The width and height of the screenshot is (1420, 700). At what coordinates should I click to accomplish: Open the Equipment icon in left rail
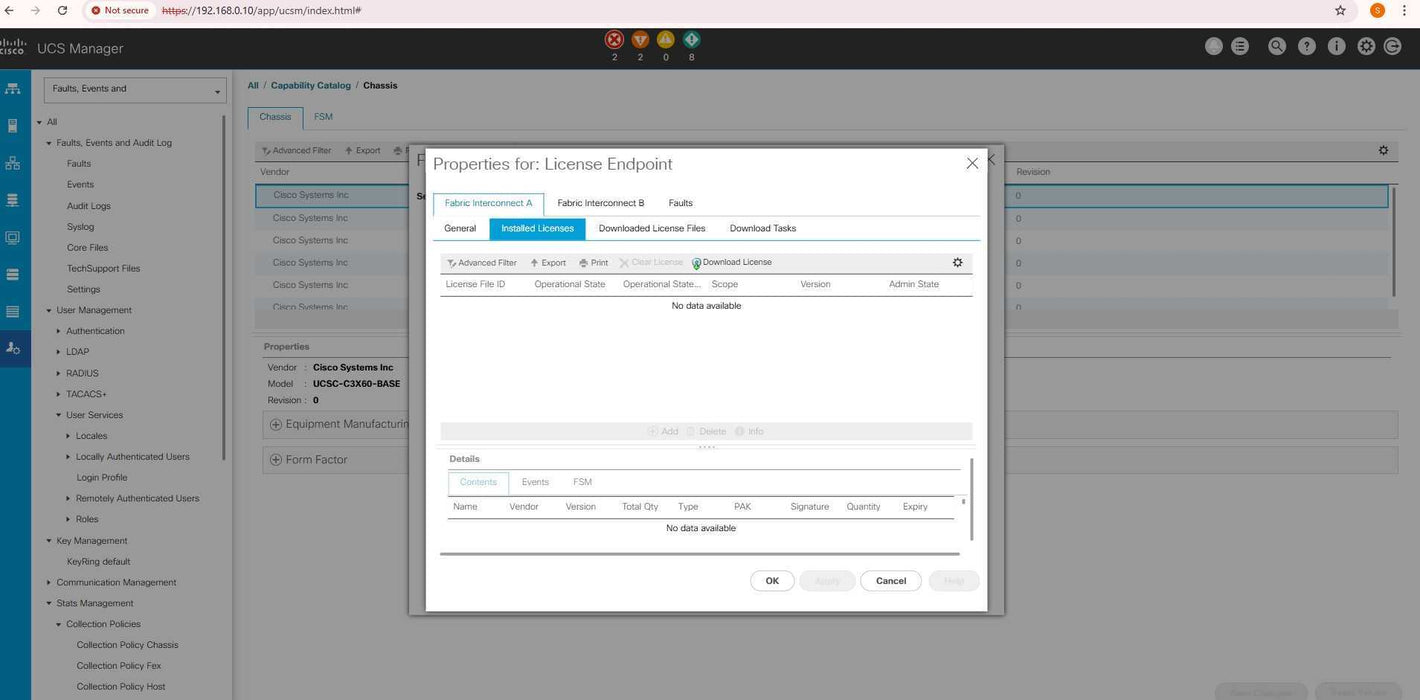(13, 88)
